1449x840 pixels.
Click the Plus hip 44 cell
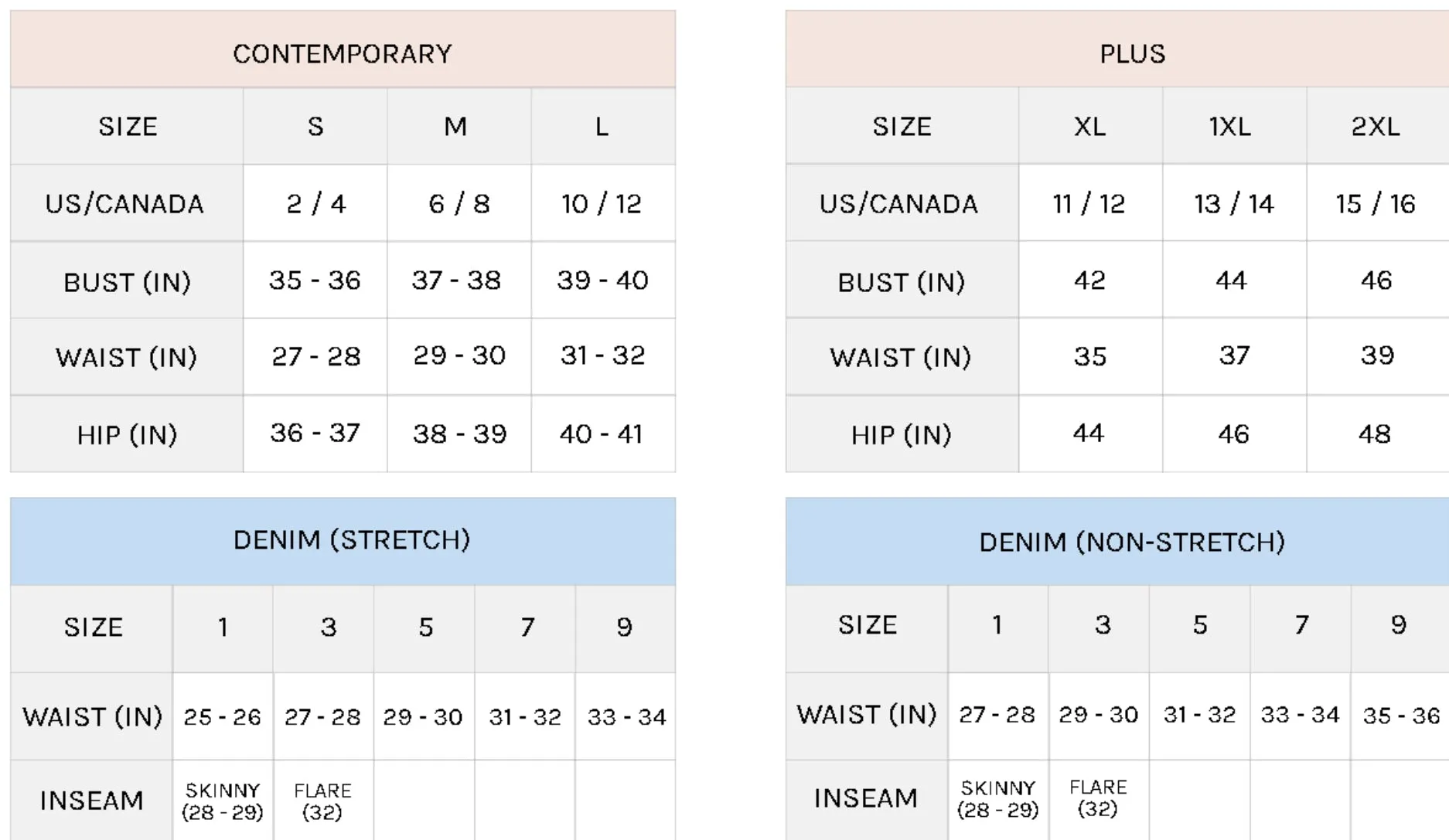[1090, 434]
